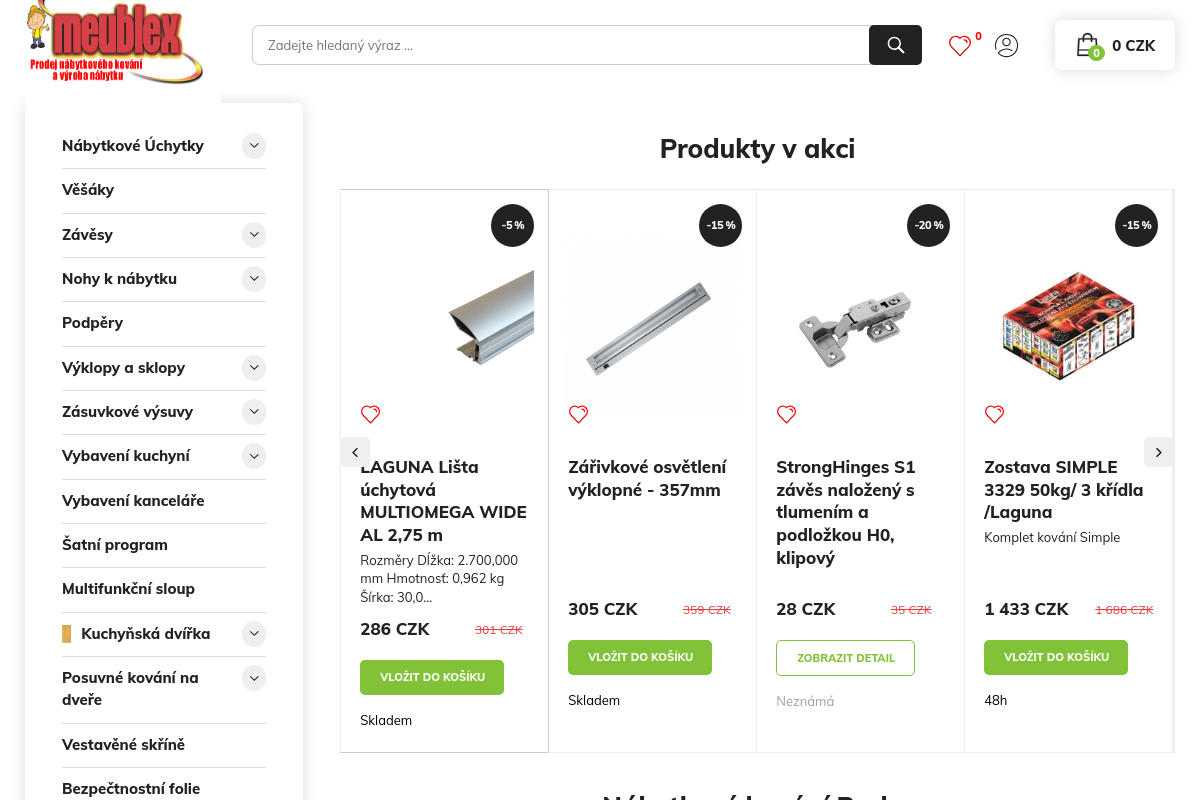Screen dimensions: 1200x800
Task: Expand Zásuvkové výsuvy category chevron
Action: (x=254, y=412)
